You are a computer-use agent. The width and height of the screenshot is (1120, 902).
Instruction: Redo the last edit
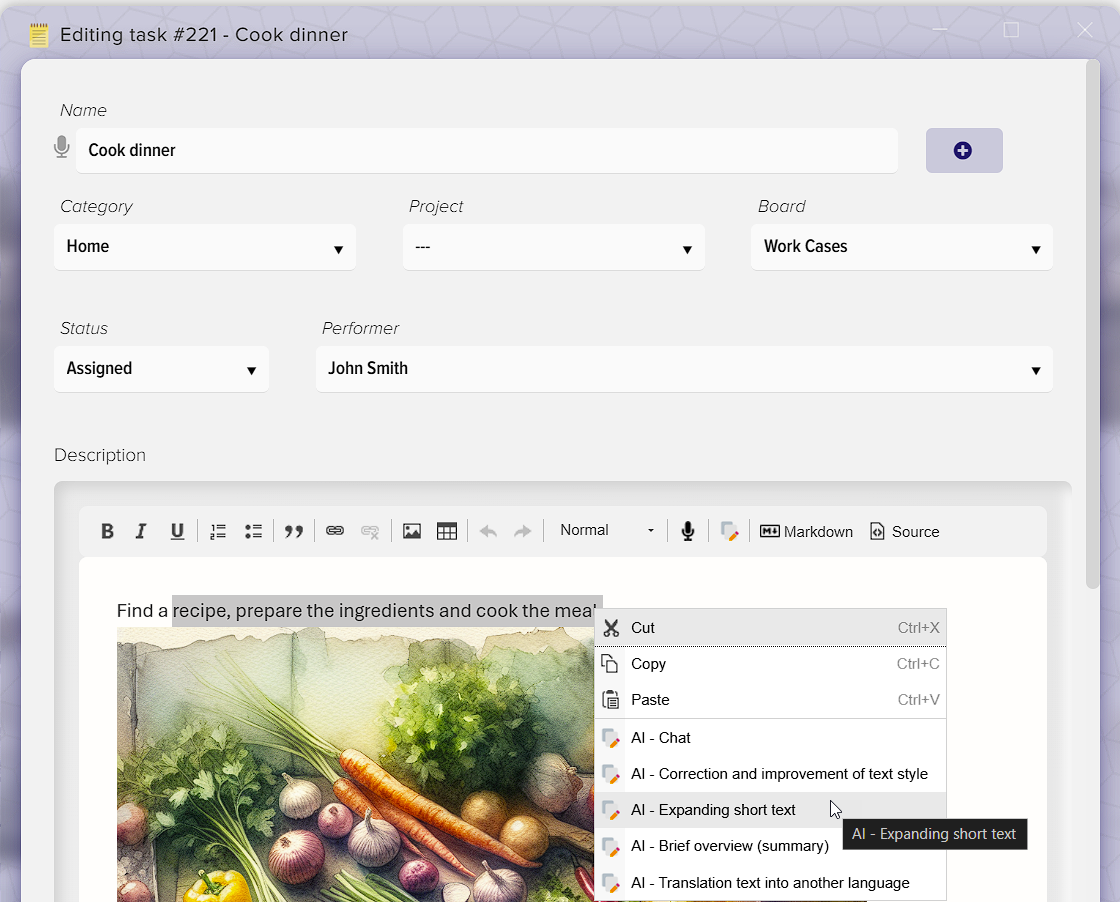click(x=523, y=531)
